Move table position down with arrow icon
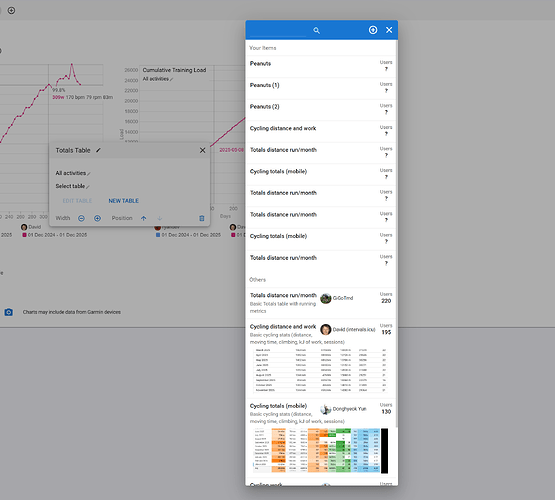555x500 pixels. (x=160, y=218)
